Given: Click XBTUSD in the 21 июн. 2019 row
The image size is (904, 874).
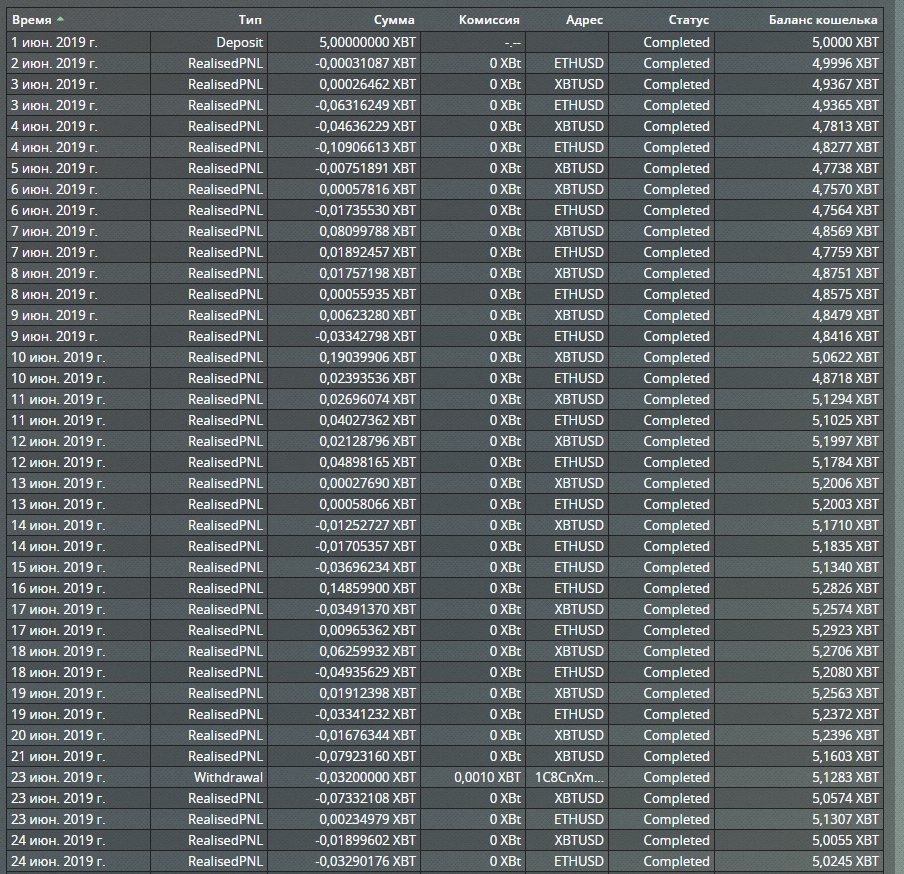Looking at the screenshot, I should pyautogui.click(x=579, y=756).
